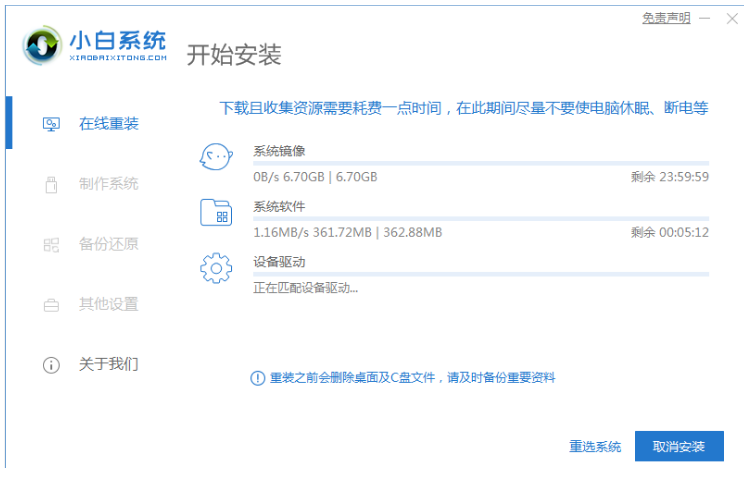Image resolution: width=746 pixels, height=484 pixels.
Task: Open the 免责声明 disclaimer link
Action: tap(665, 18)
